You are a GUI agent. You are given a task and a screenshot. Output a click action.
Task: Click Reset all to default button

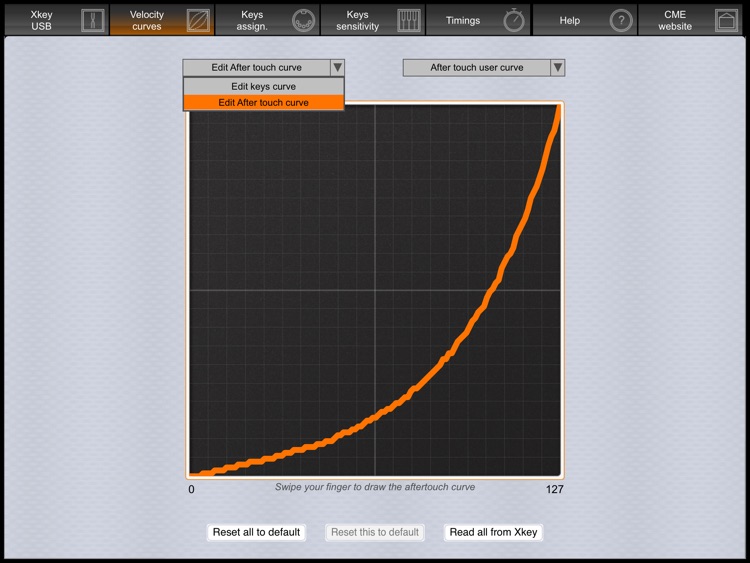pyautogui.click(x=256, y=532)
